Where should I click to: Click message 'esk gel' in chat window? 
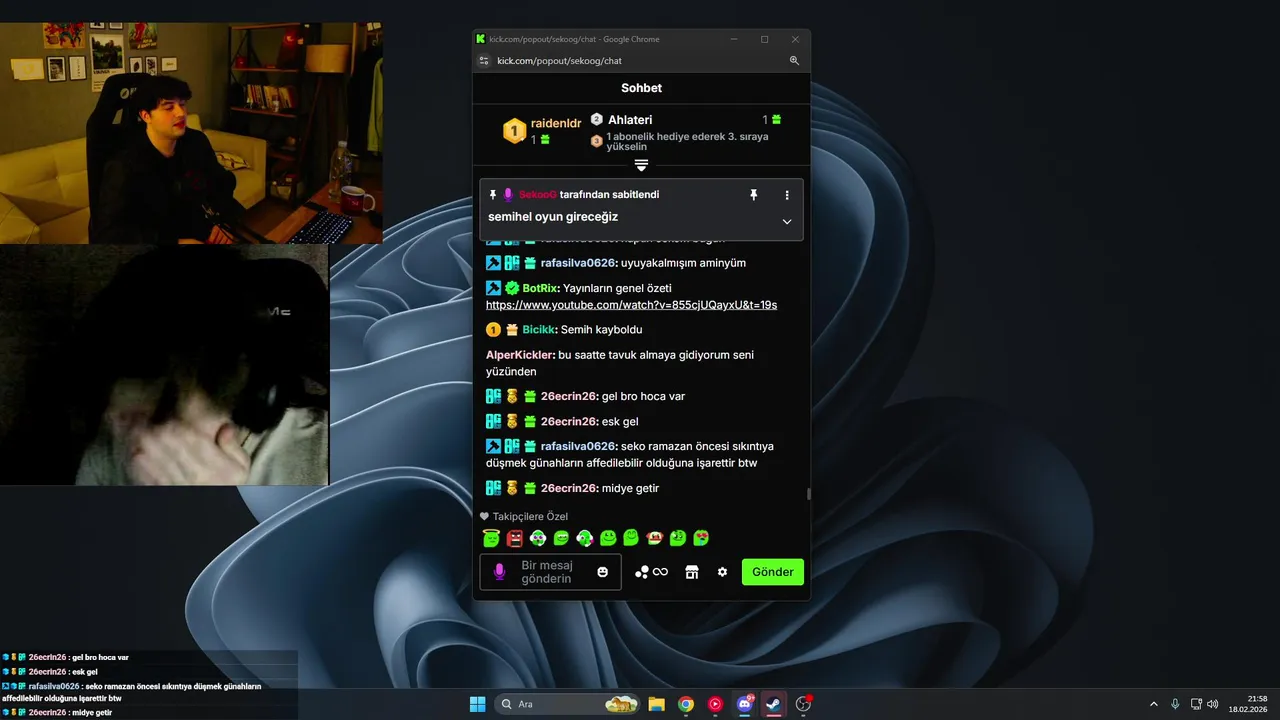(x=620, y=422)
